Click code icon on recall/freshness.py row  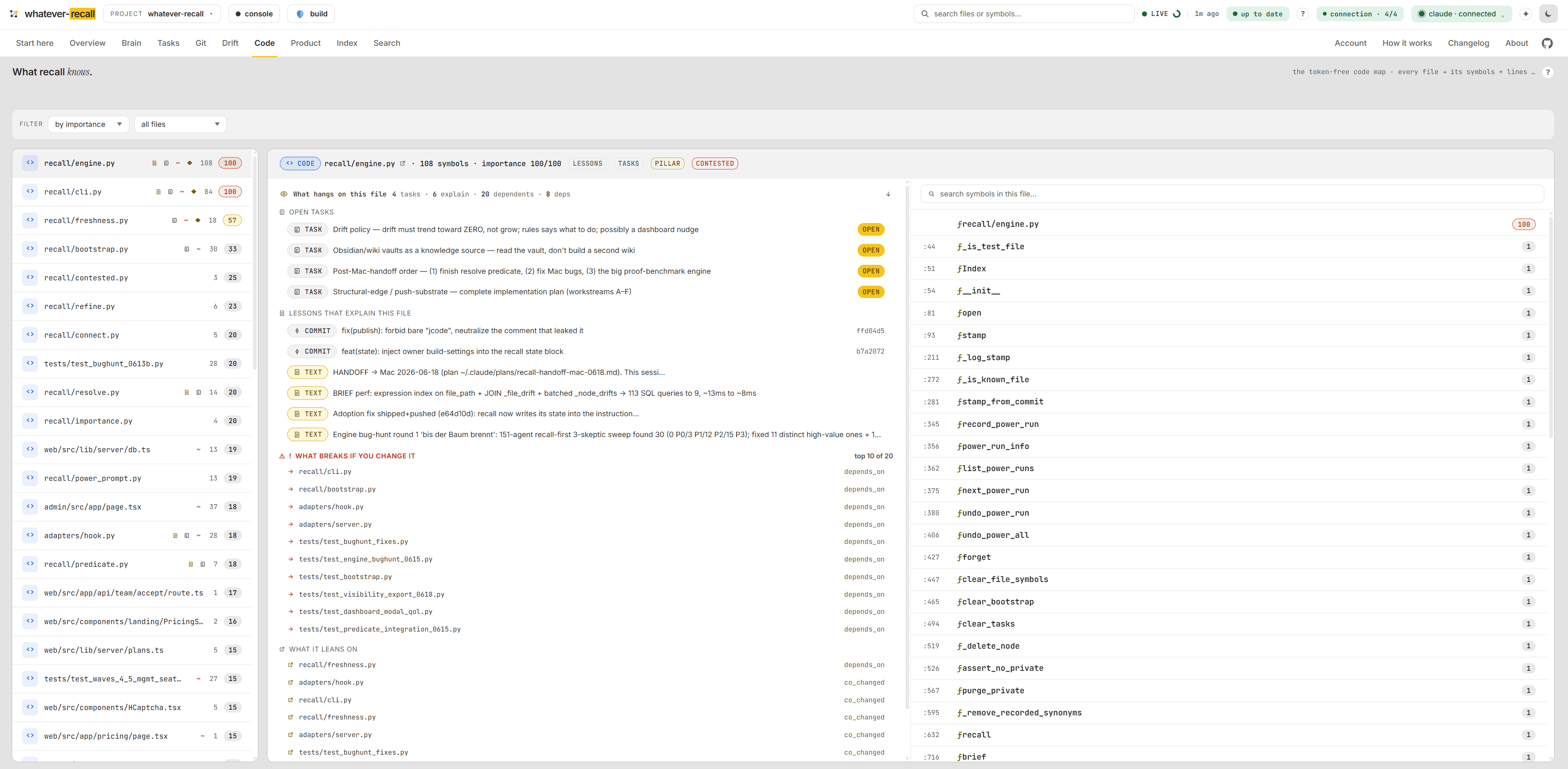point(30,220)
